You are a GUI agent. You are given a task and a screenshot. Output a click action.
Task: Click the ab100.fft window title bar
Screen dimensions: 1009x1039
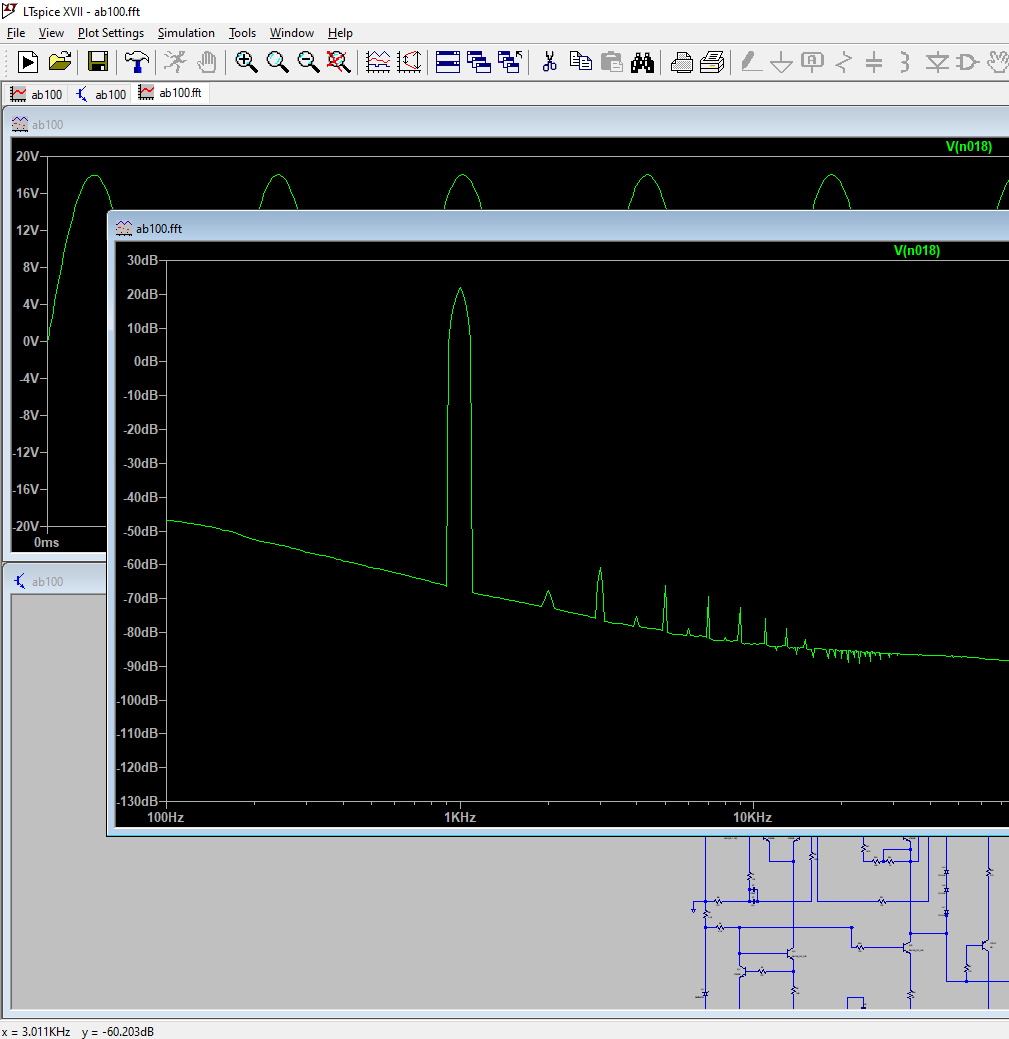[x=560, y=228]
